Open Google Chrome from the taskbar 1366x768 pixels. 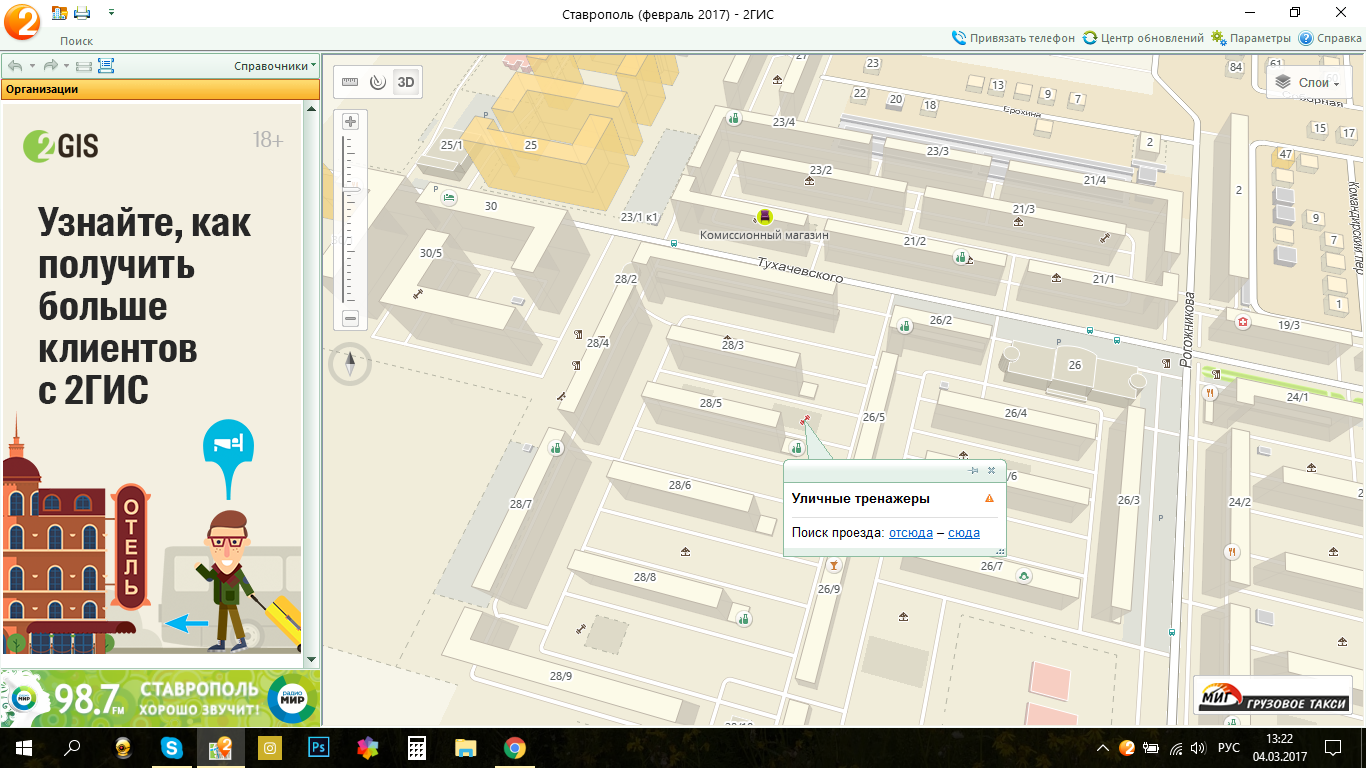(x=514, y=748)
